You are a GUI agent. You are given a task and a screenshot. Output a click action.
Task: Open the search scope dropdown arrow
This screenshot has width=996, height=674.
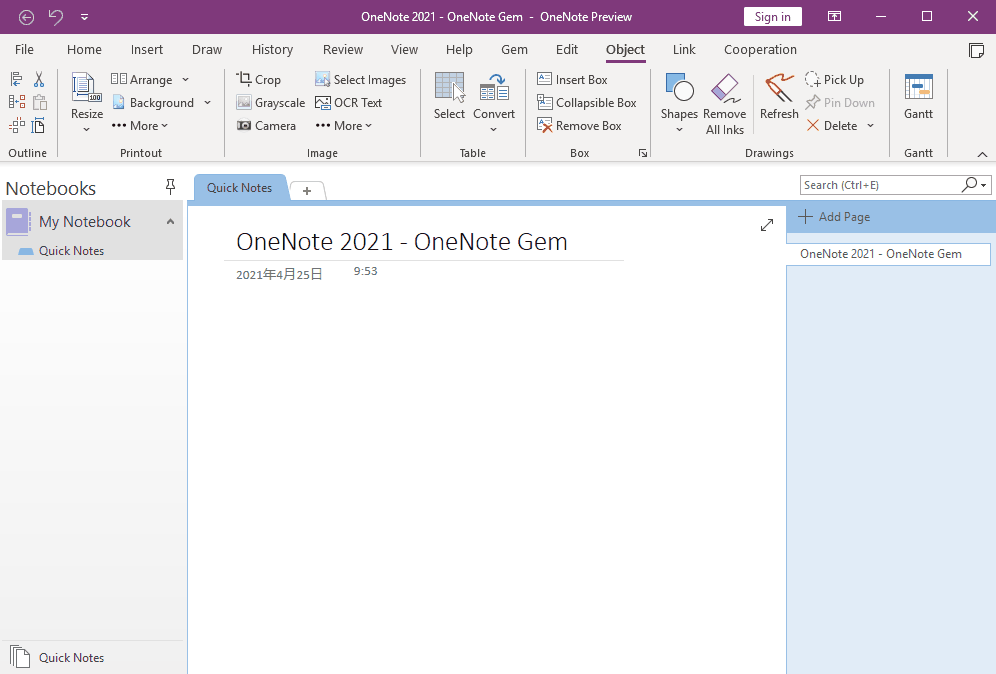[984, 185]
